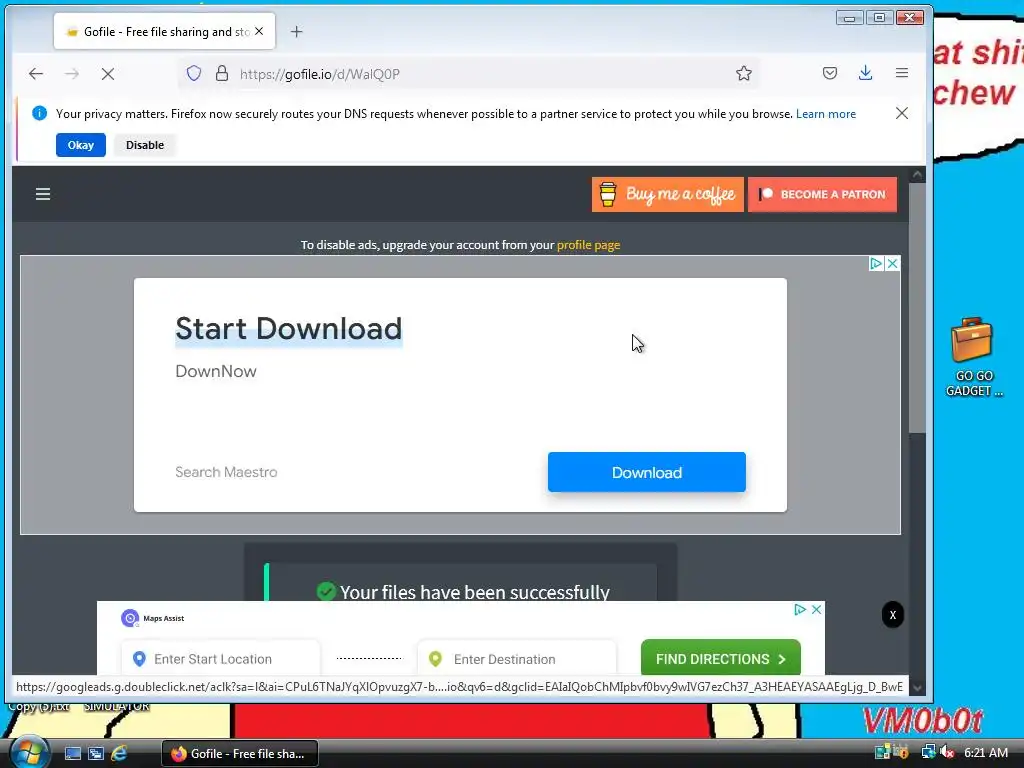The image size is (1024, 768).
Task: Click the AdChoices icon on Maps Assist ad
Action: [800, 609]
